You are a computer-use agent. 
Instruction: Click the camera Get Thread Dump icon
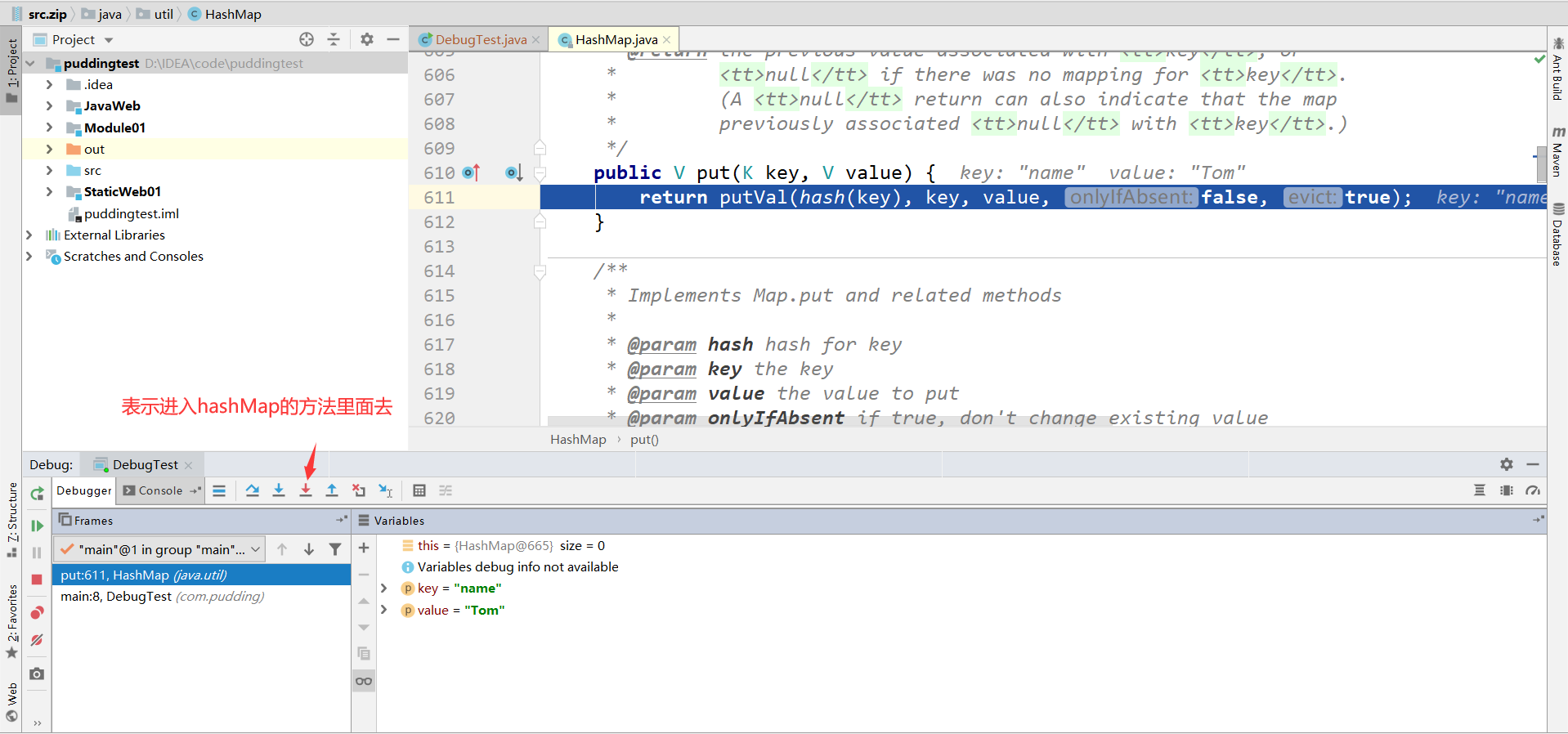tap(37, 674)
